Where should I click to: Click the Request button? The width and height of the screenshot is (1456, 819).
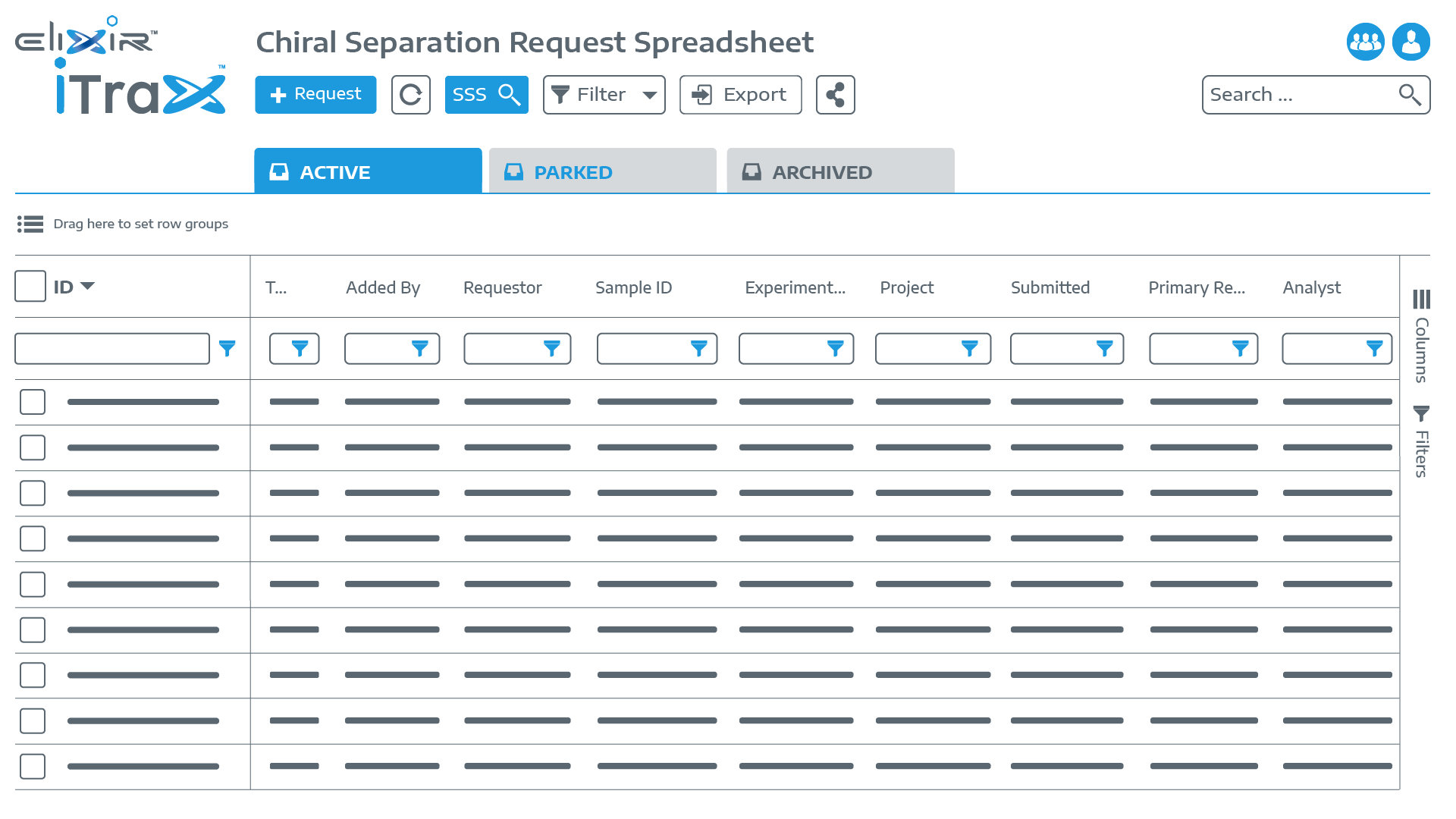315,95
